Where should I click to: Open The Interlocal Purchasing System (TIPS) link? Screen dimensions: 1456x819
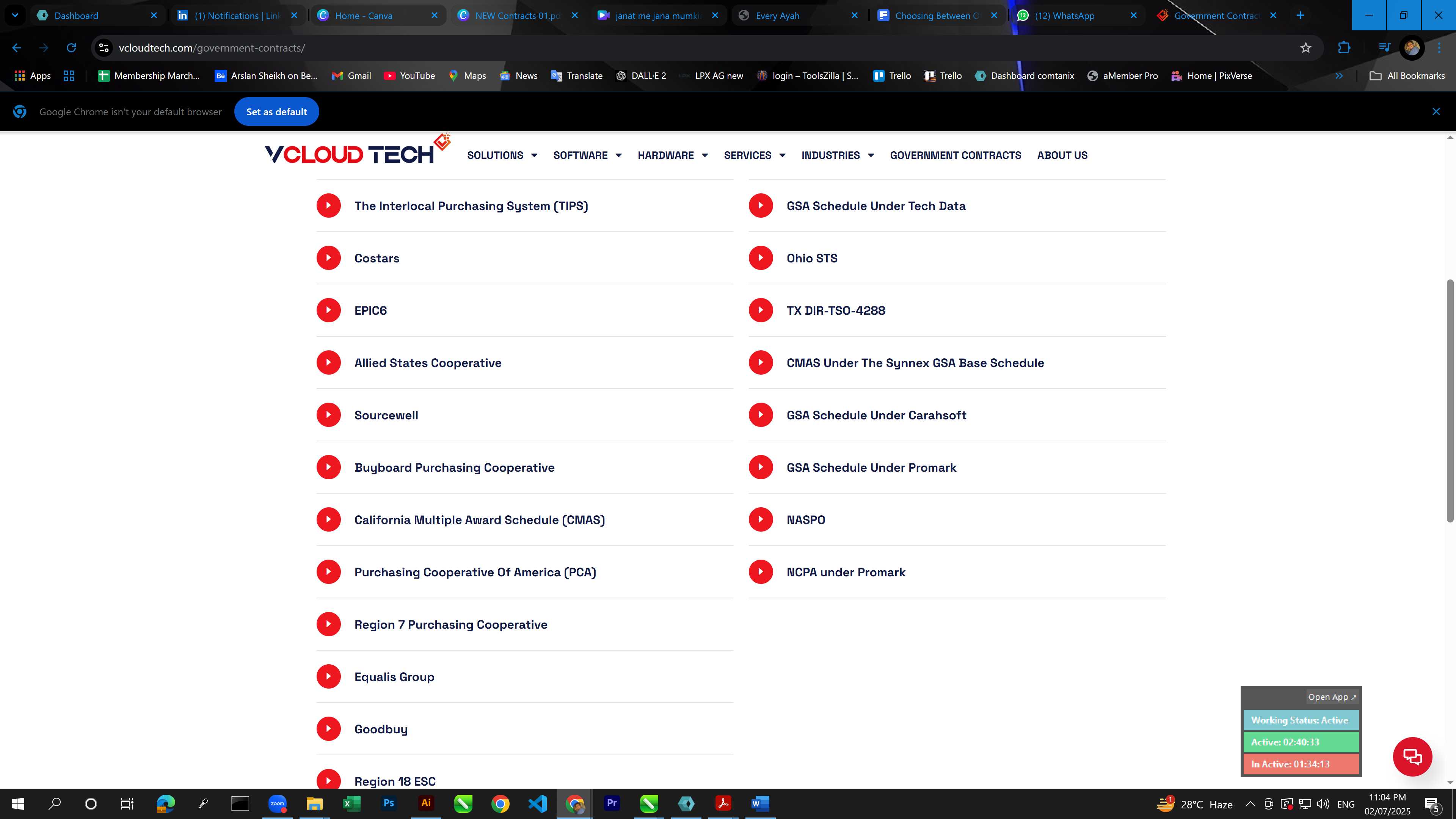point(471,206)
